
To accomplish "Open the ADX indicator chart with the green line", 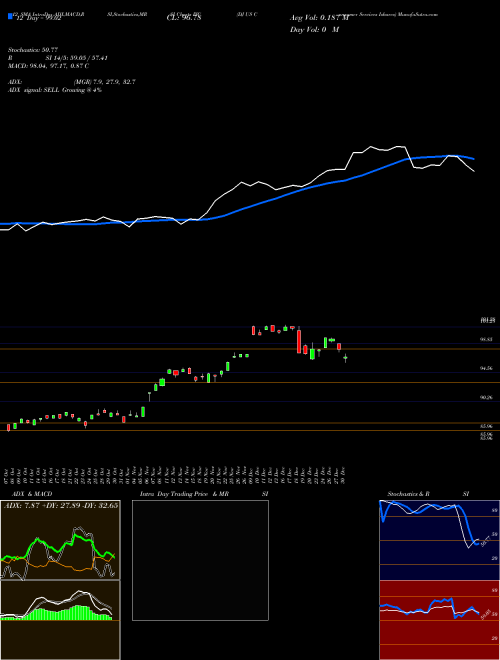I will [60, 540].
